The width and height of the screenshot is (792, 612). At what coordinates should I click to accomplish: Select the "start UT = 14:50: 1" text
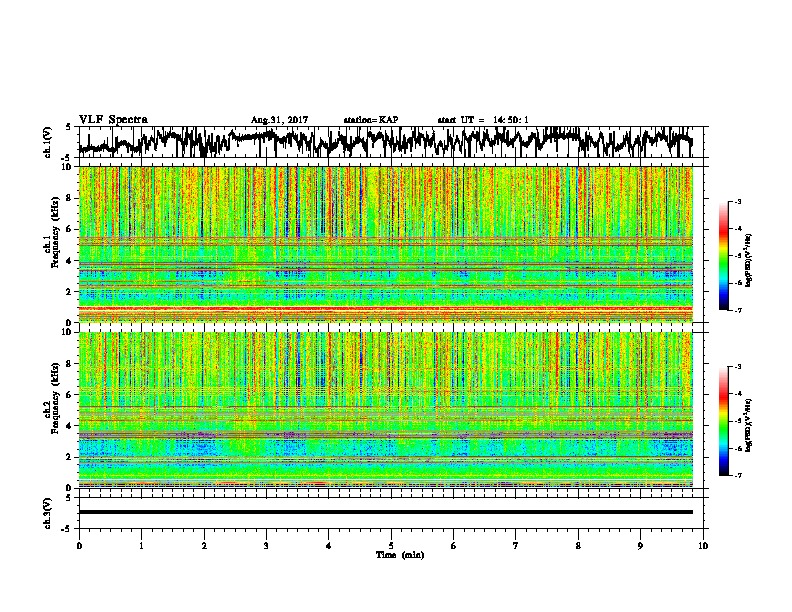(x=483, y=120)
